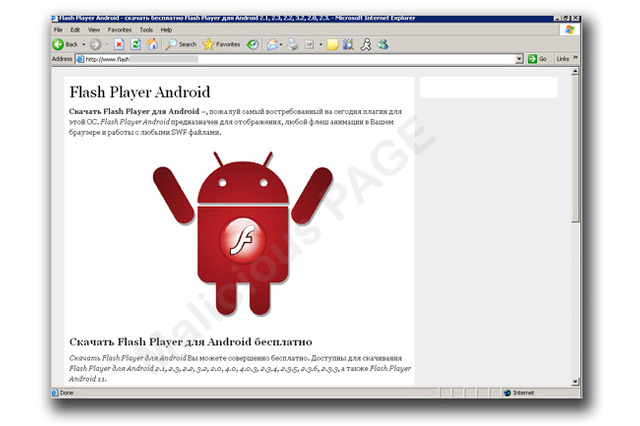Screen dimensions: 640x426
Task: Click the "Address" label beside URL field
Action: [x=62, y=59]
